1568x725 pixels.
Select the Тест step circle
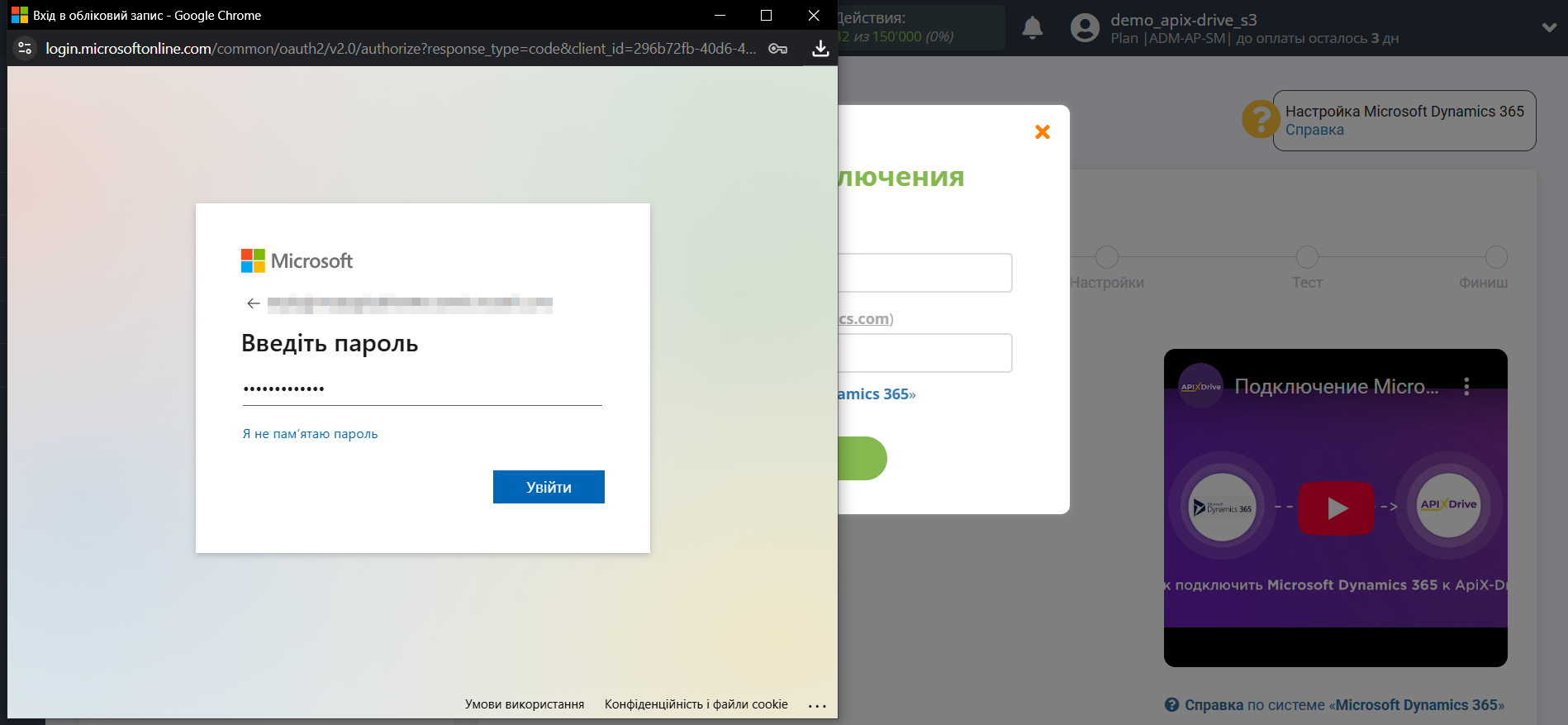coord(1307,257)
